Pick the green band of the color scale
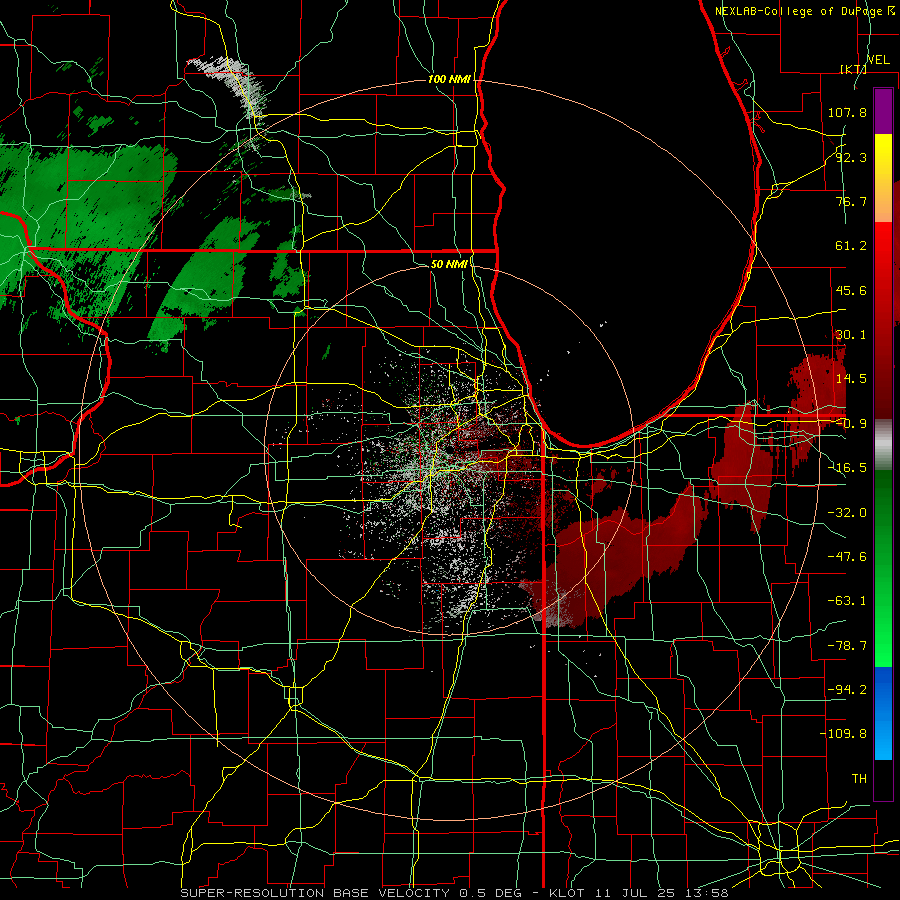 [x=883, y=568]
